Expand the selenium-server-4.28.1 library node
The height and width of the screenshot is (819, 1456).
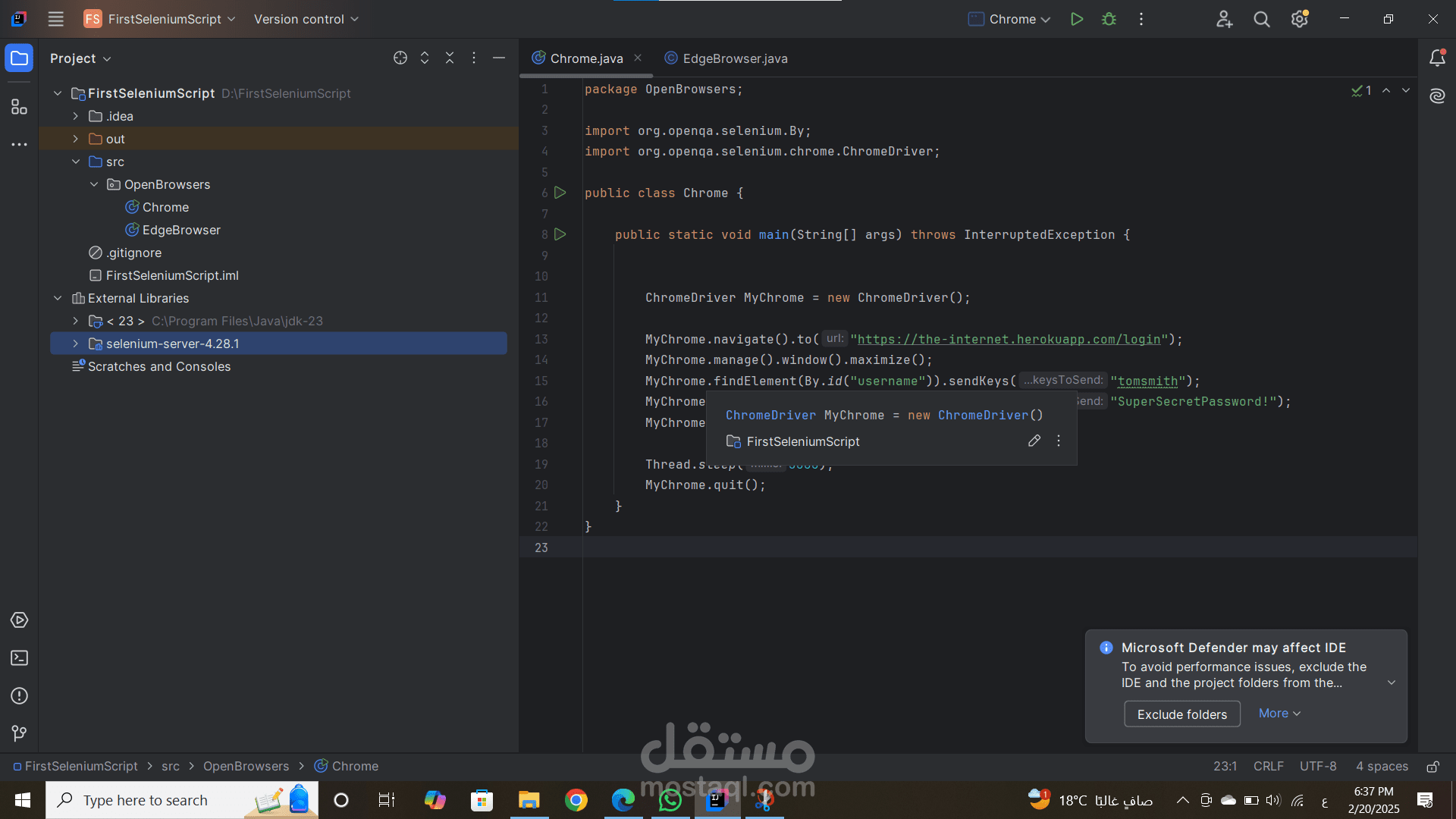pyautogui.click(x=76, y=344)
